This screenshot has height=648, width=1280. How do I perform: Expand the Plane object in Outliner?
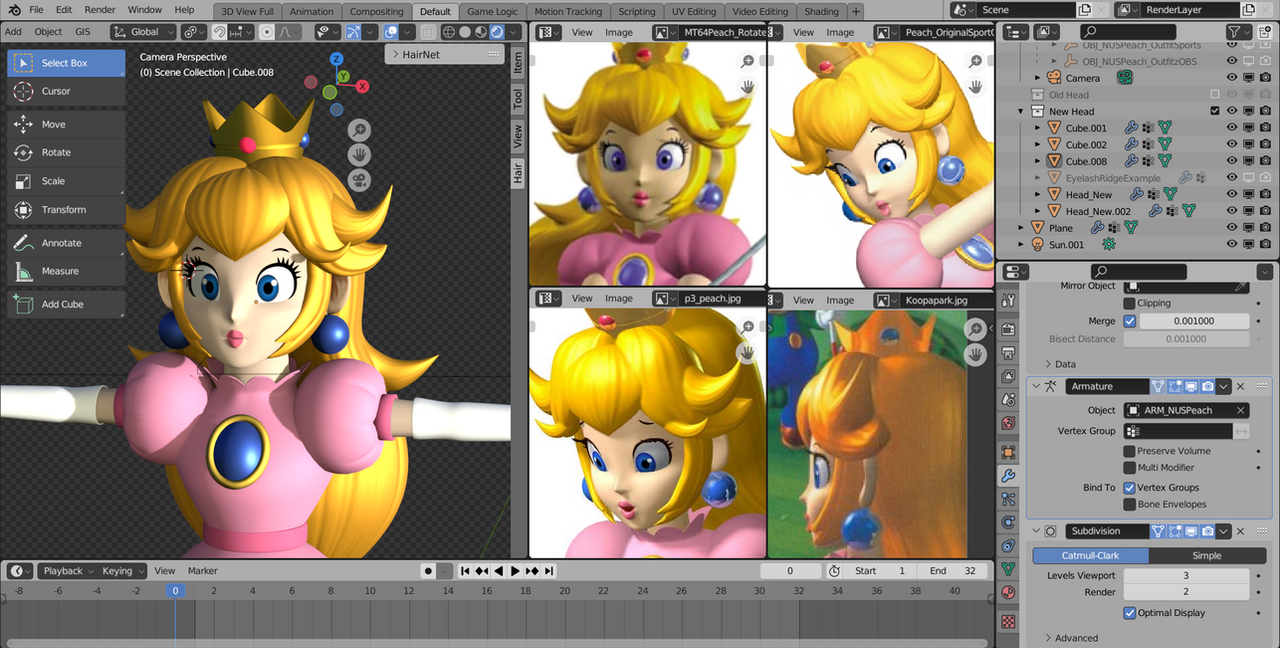click(1021, 228)
